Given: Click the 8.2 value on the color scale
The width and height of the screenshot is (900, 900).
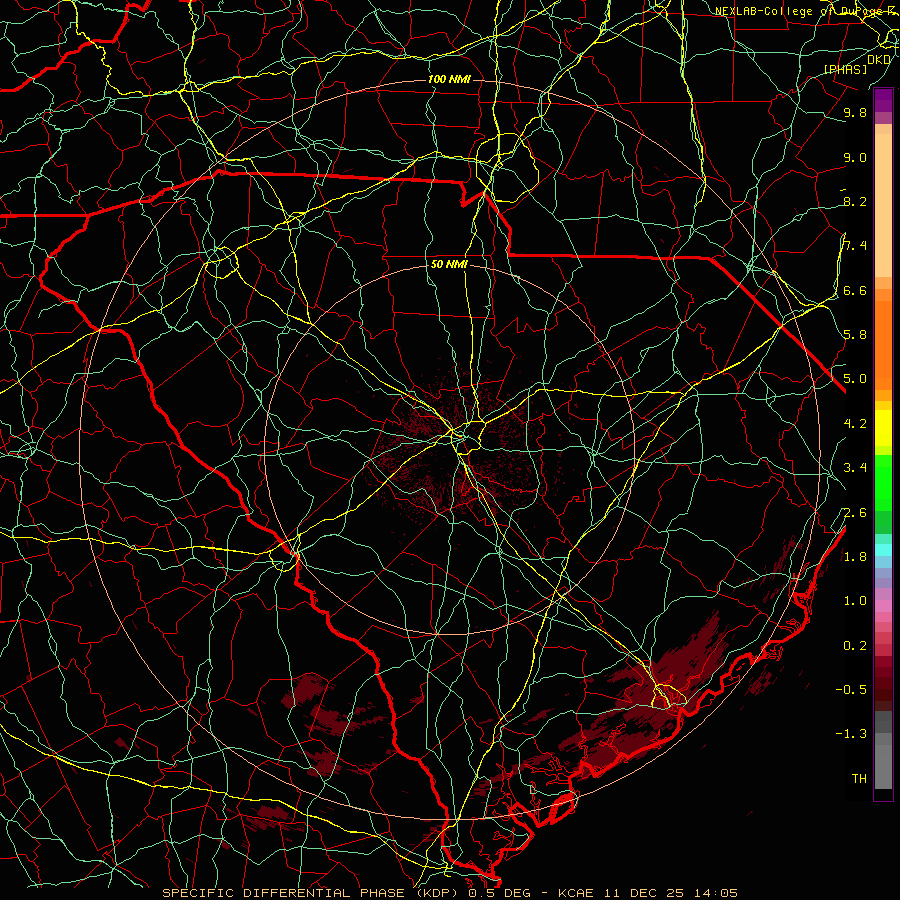Looking at the screenshot, I should 855,202.
